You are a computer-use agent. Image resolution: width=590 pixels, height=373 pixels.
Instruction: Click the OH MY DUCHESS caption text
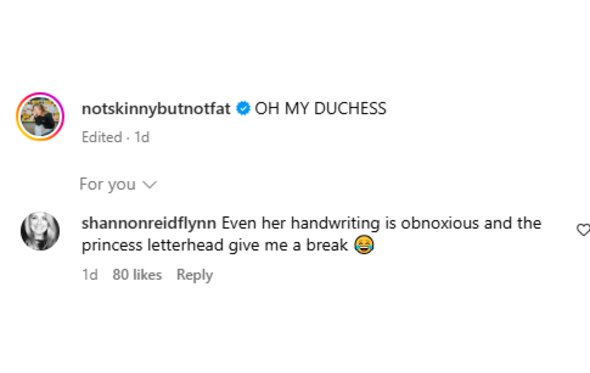pyautogui.click(x=320, y=109)
